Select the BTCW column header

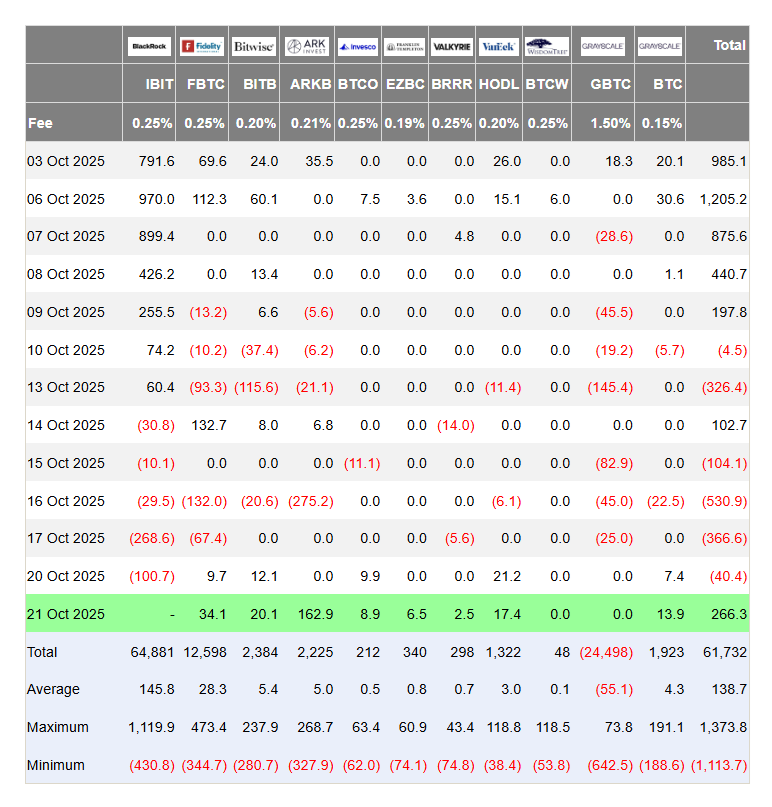click(547, 84)
